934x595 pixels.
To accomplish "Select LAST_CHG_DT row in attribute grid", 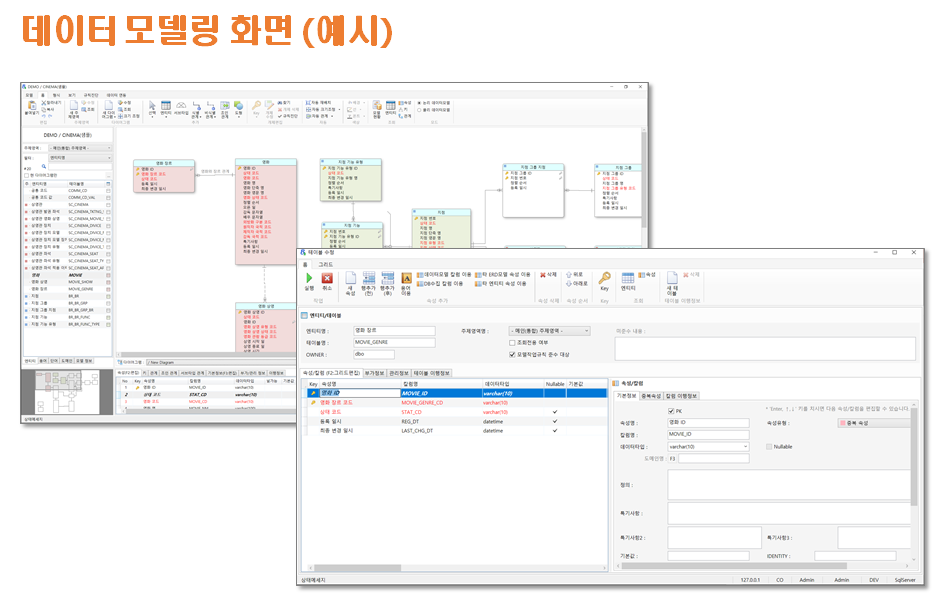I will point(457,431).
